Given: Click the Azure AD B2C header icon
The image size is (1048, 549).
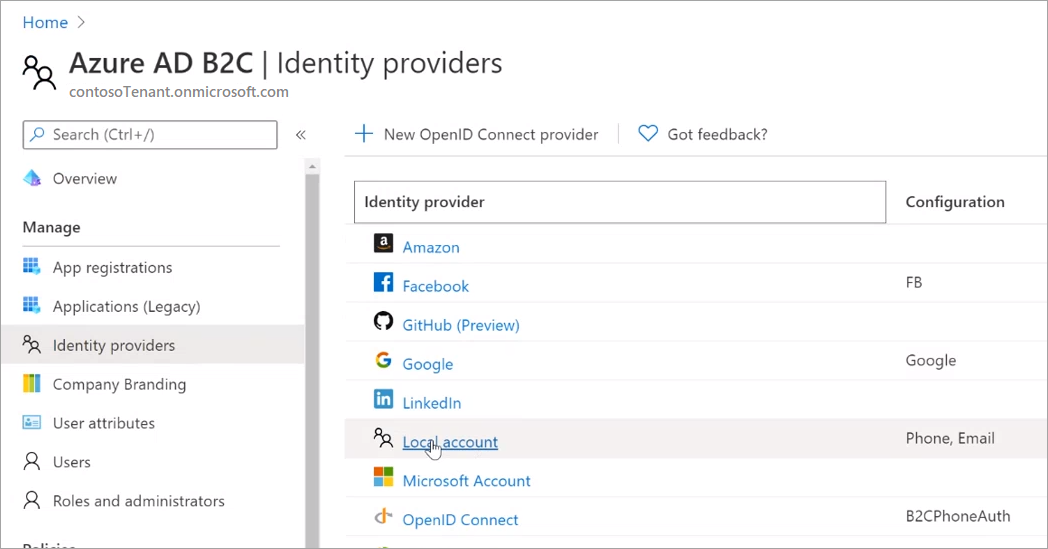Looking at the screenshot, I should (39, 72).
